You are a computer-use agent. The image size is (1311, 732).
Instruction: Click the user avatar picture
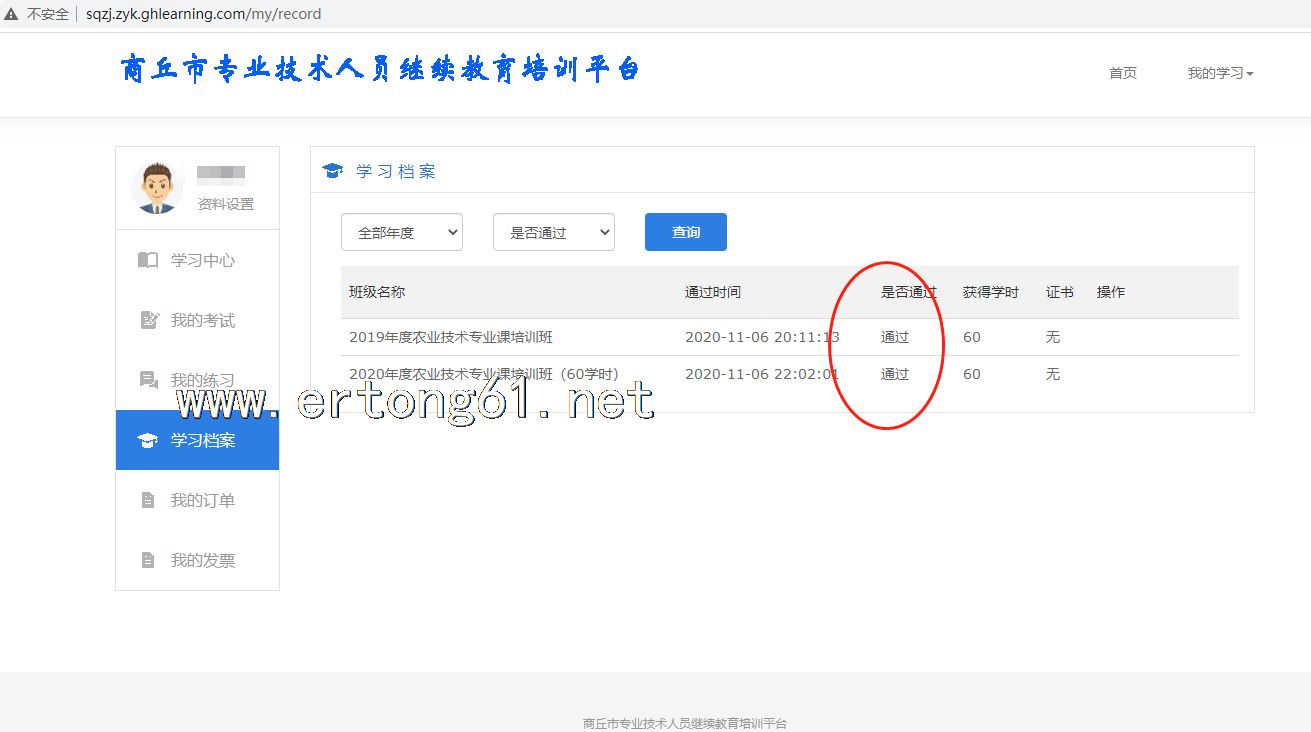157,188
